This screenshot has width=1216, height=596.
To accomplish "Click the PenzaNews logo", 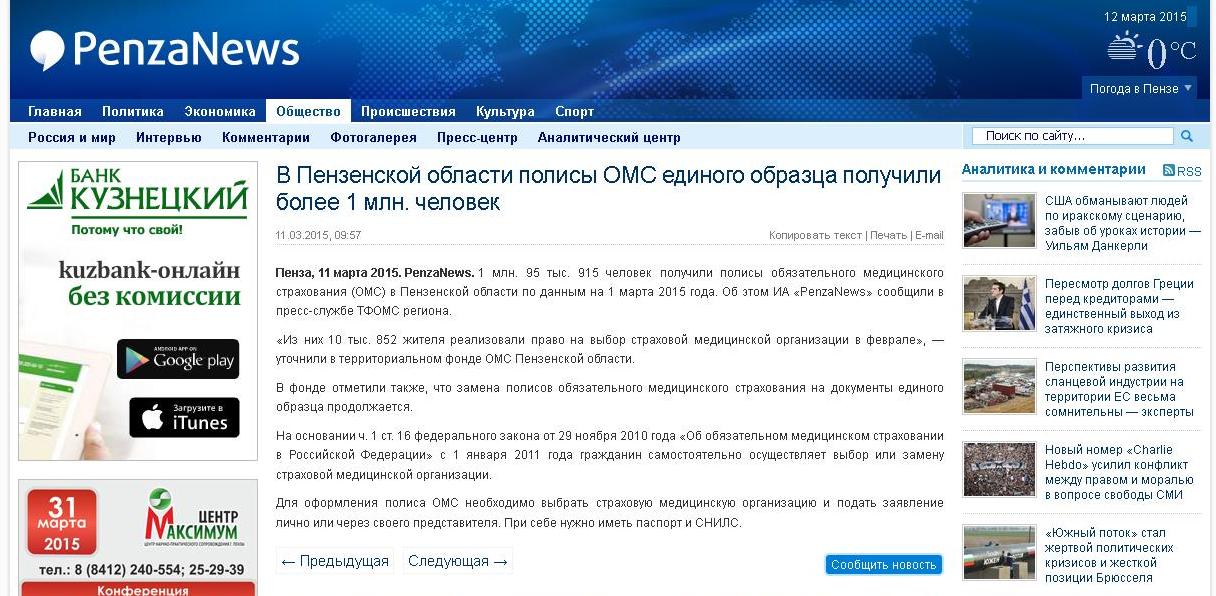I will [x=165, y=49].
